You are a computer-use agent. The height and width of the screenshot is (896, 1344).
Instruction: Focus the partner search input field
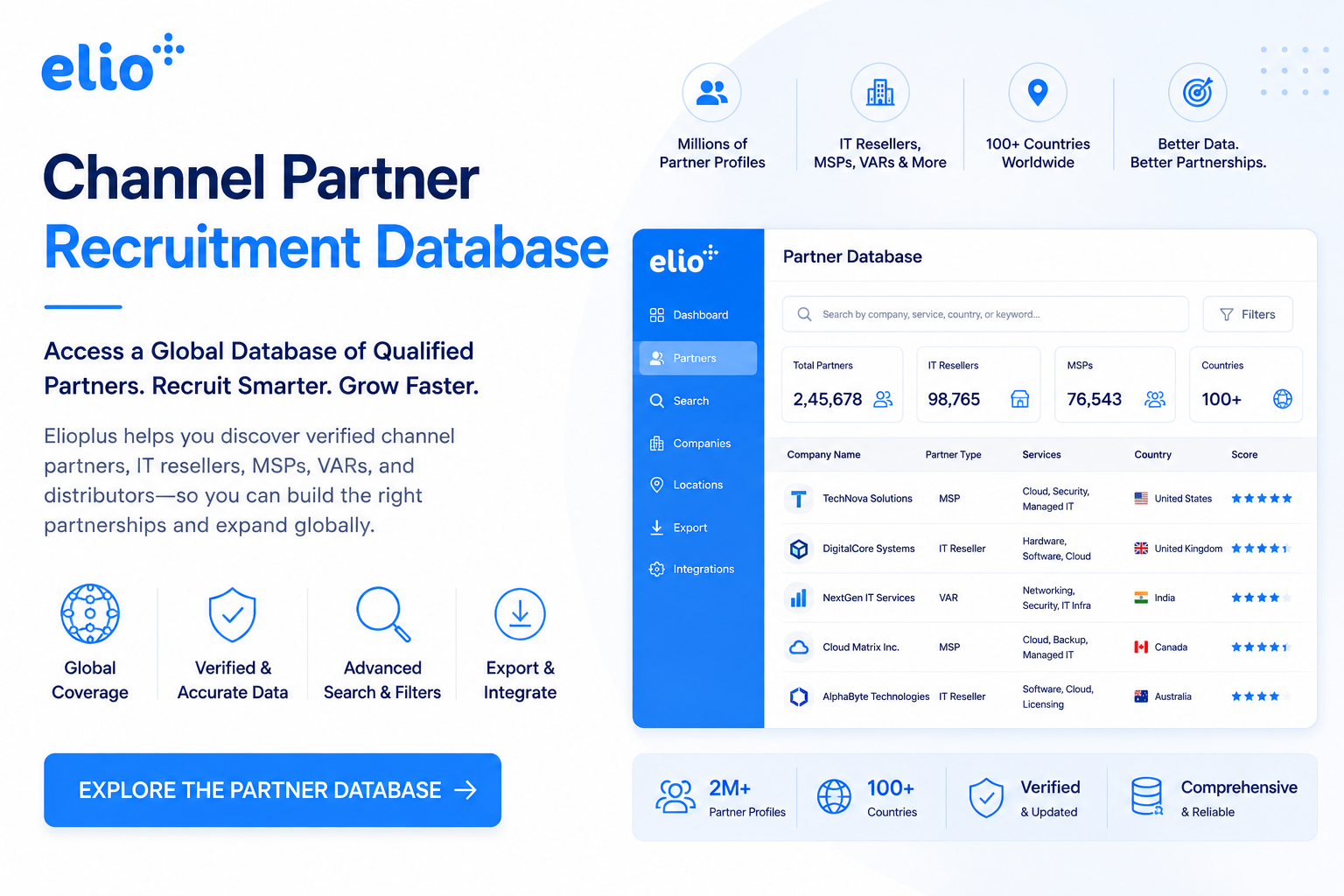pyautogui.click(x=985, y=314)
